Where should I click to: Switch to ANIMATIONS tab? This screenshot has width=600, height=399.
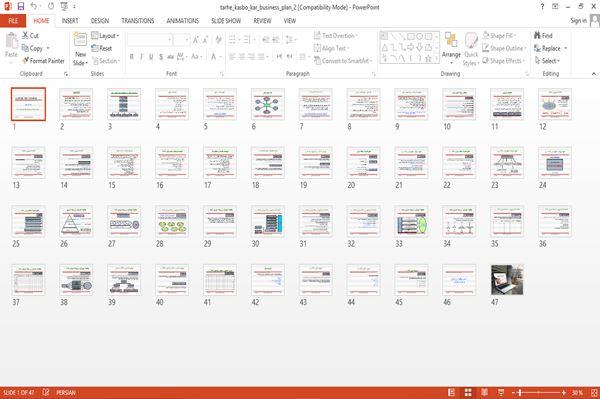[x=183, y=21]
